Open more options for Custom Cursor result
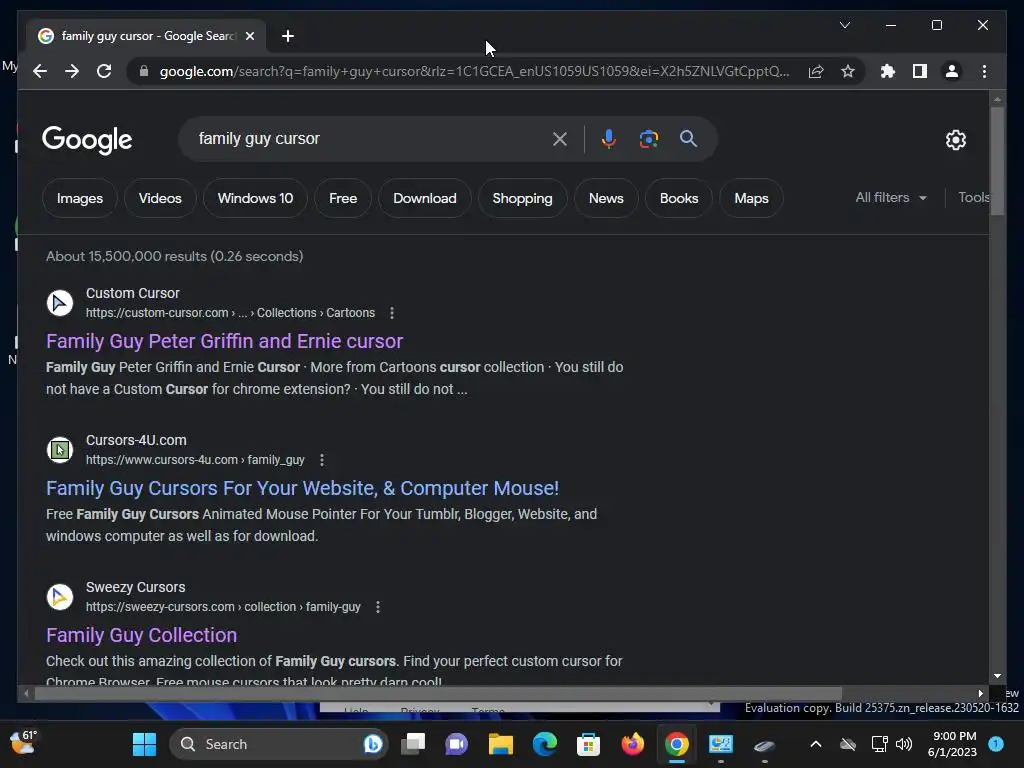Image resolution: width=1024 pixels, height=768 pixels. pos(392,313)
